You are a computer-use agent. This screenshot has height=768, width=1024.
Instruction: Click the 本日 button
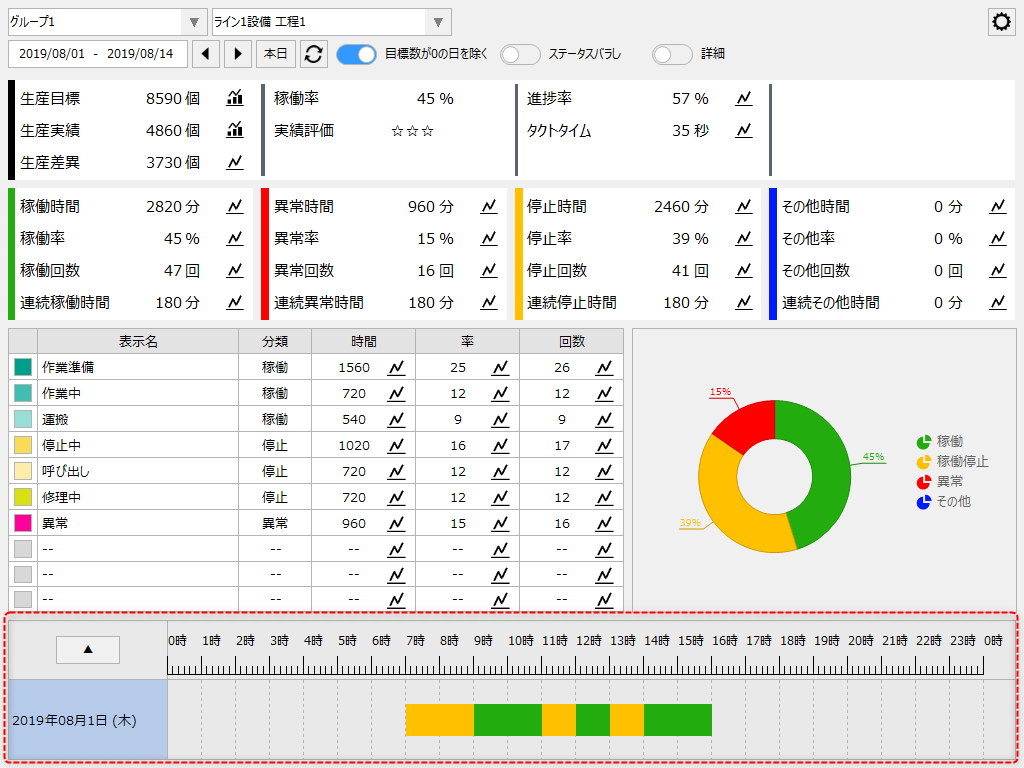(276, 56)
